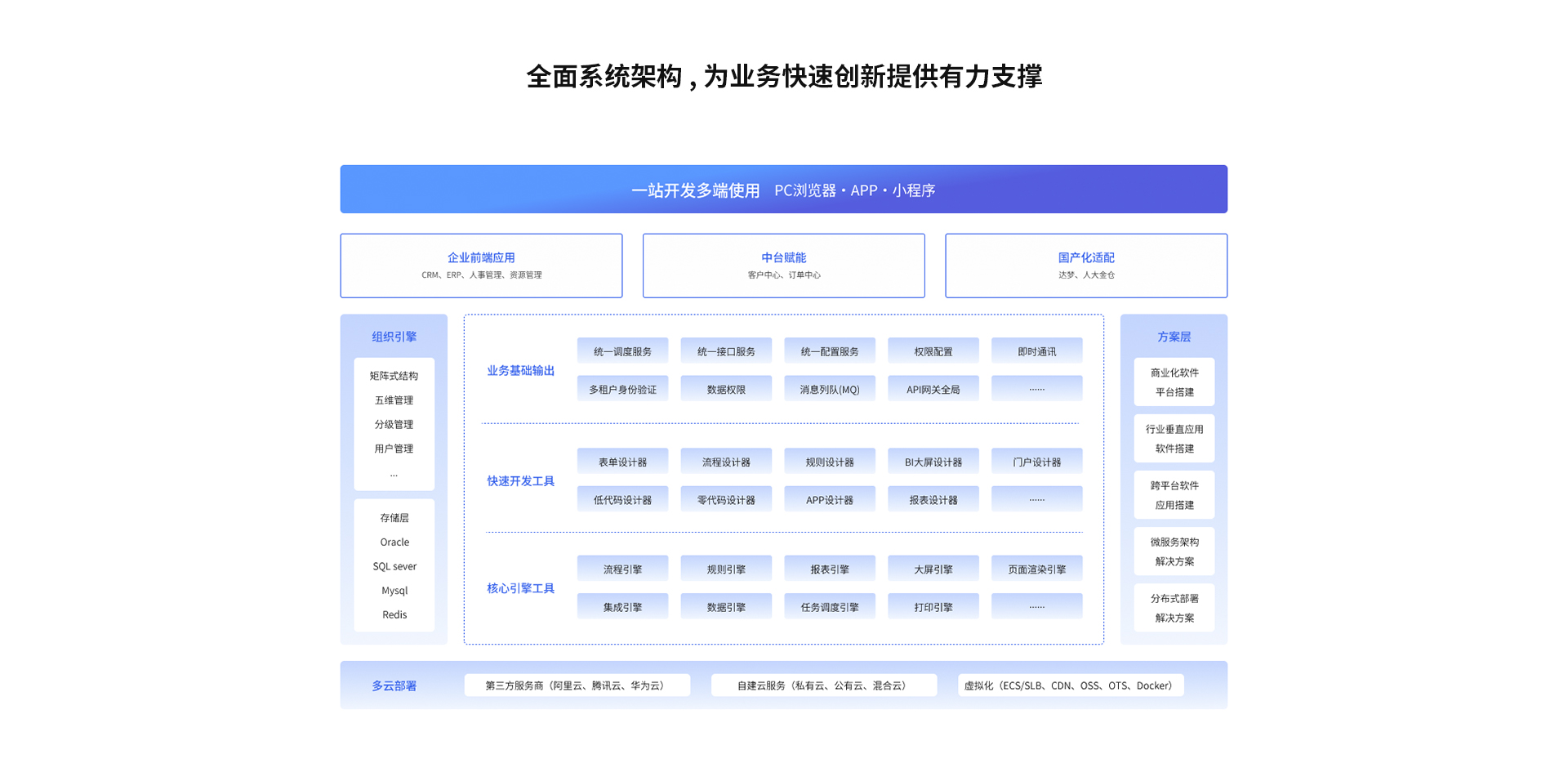Image resolution: width=1568 pixels, height=768 pixels.
Task: Click 微服务架构解决方案 card
Action: (1174, 551)
